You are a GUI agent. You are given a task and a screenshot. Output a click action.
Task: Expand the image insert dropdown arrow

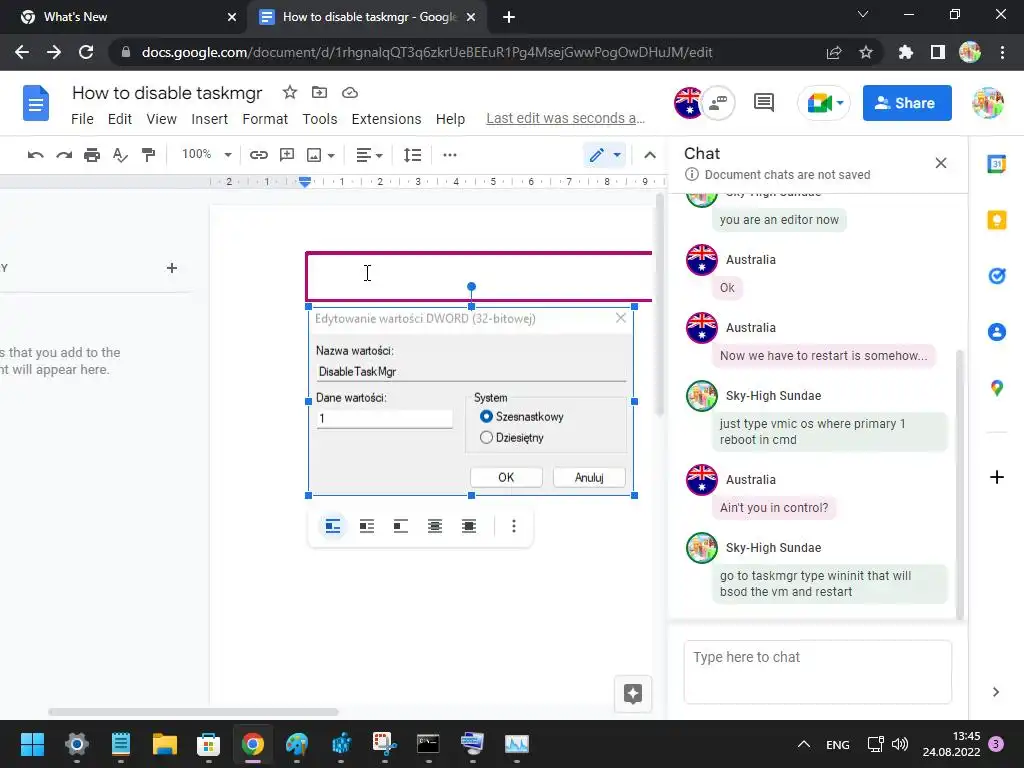click(331, 155)
